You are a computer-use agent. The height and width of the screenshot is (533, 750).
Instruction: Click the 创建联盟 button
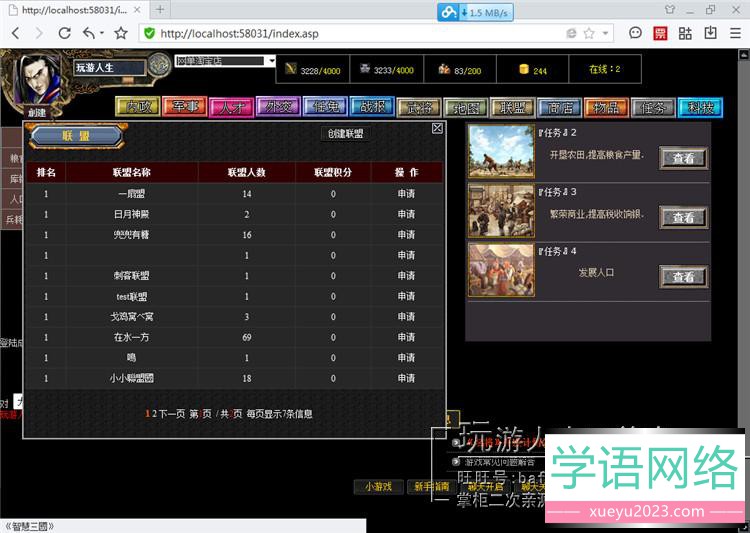coord(346,133)
